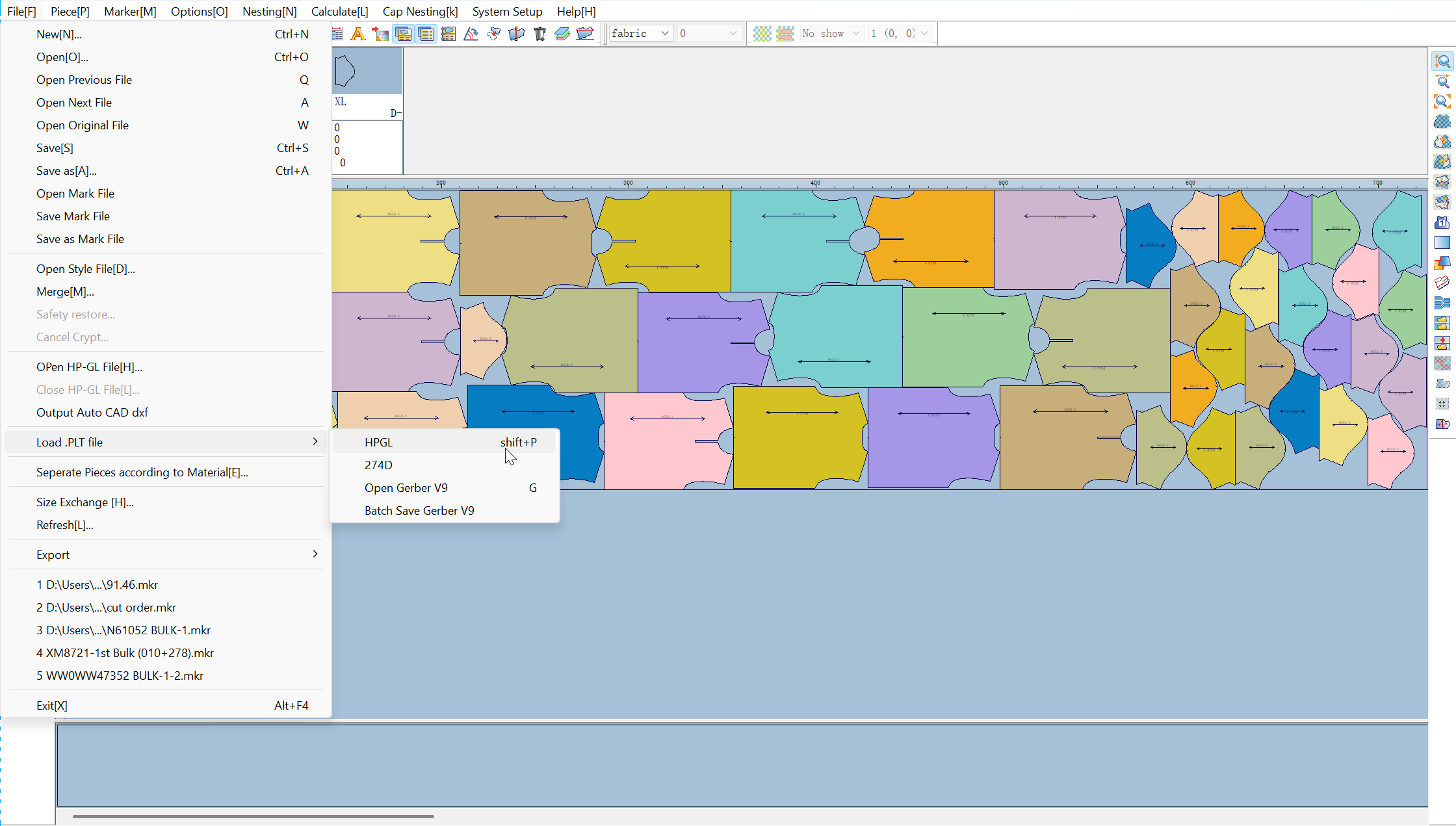The width and height of the screenshot is (1456, 826).
Task: Open the fabric combo box dropdown
Action: [665, 32]
